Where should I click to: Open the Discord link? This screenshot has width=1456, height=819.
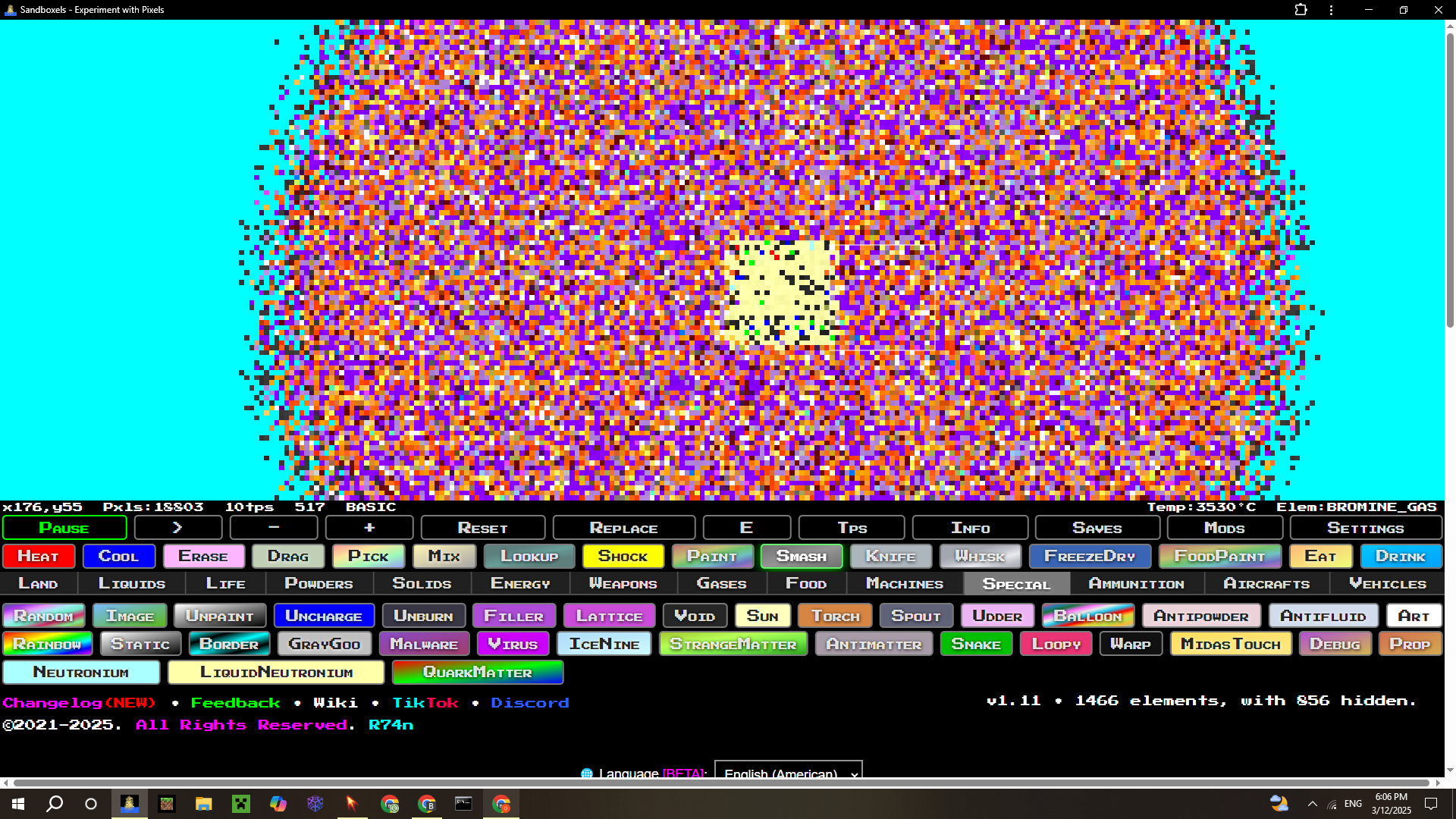(x=529, y=703)
